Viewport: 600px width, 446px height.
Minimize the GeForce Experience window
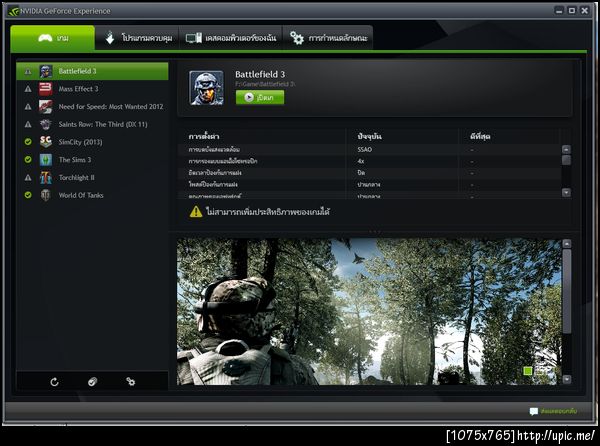[559, 11]
